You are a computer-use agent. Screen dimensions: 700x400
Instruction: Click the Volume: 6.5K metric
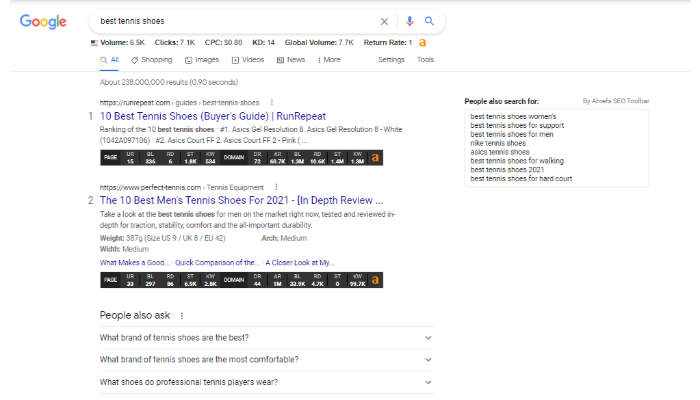(122, 43)
